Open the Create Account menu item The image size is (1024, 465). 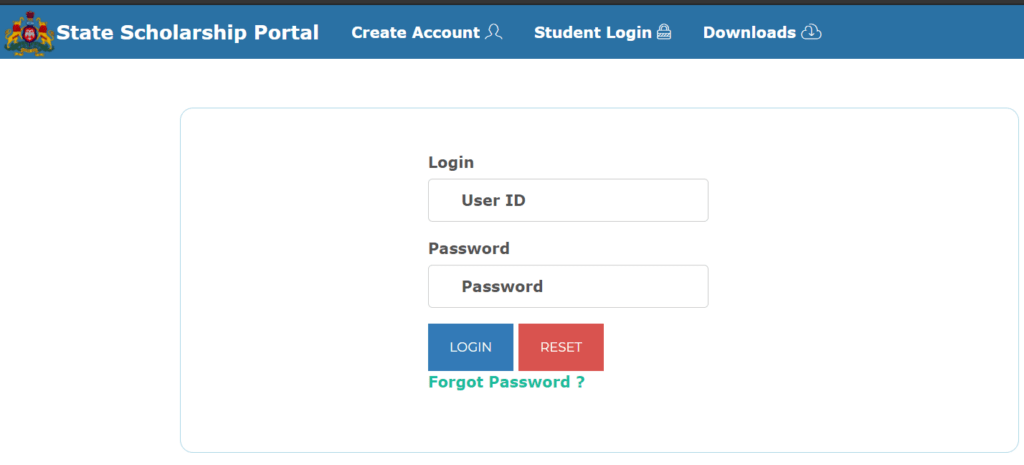[415, 33]
